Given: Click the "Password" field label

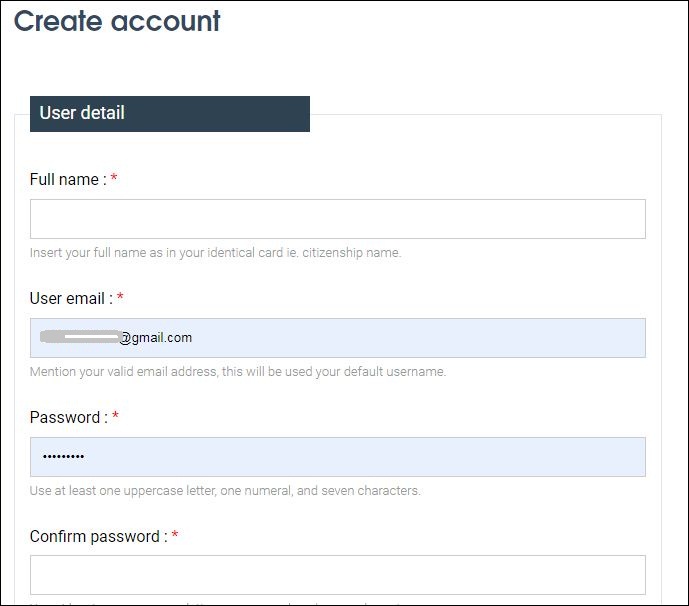Looking at the screenshot, I should point(65,418).
